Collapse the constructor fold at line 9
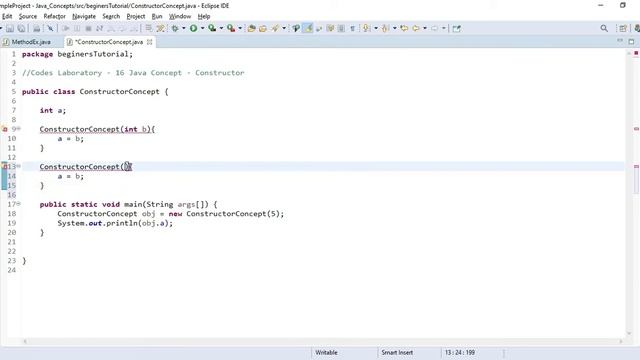Viewport: 640px width, 360px height. (x=18, y=129)
